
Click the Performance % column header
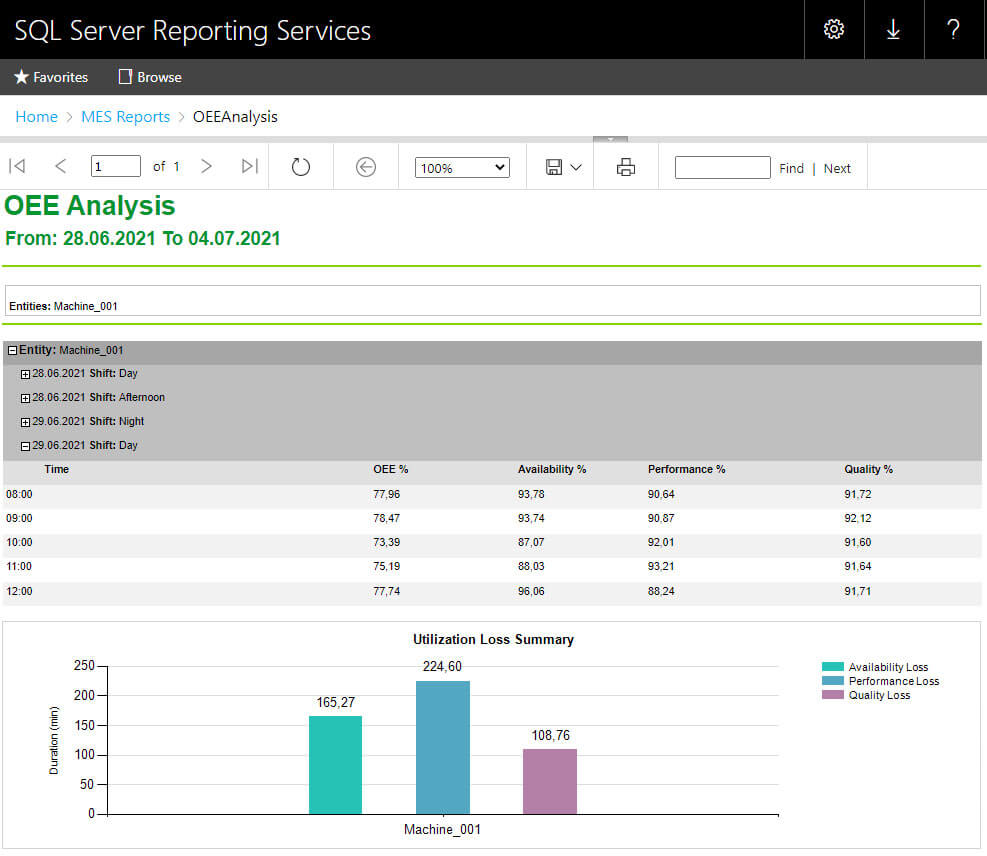tap(686, 470)
